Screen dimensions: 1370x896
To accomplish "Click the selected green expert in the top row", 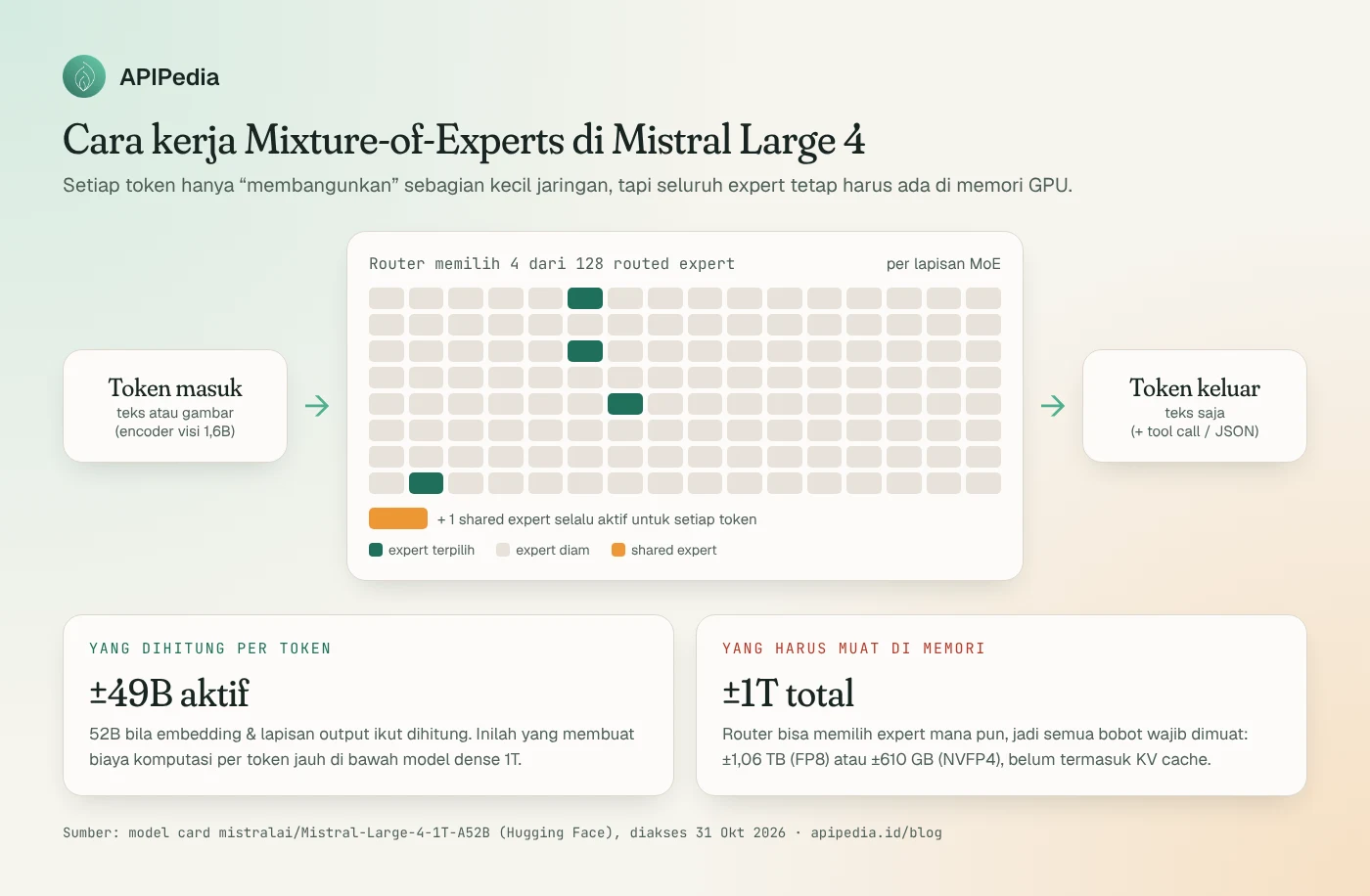I will pos(585,298).
